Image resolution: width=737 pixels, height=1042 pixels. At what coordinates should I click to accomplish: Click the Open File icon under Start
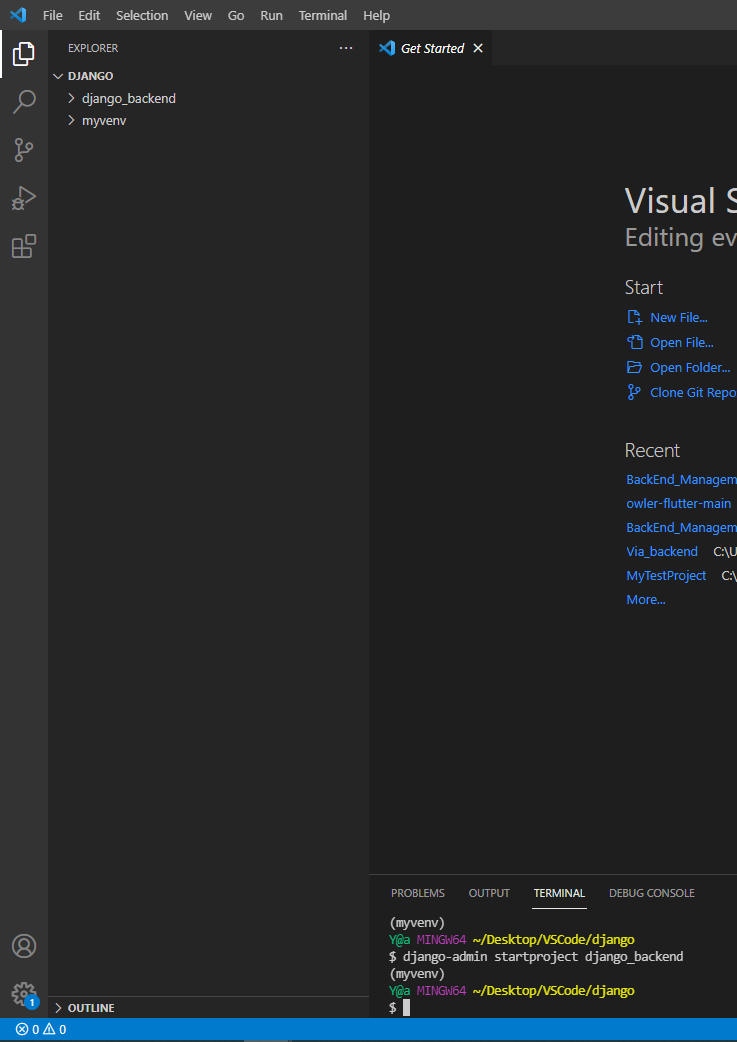point(635,342)
